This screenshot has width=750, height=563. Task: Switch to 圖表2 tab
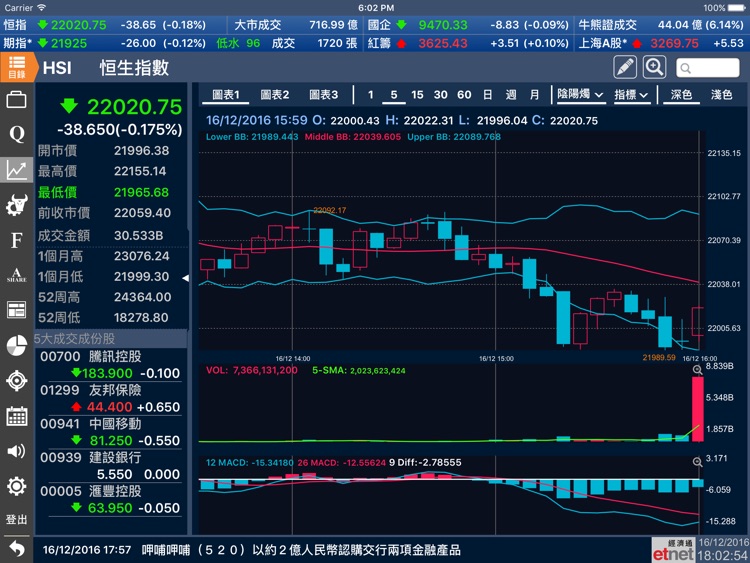click(x=275, y=95)
